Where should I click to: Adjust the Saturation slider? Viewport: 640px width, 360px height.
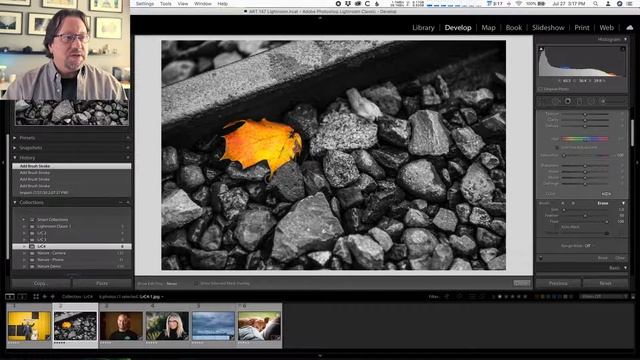tap(584, 156)
